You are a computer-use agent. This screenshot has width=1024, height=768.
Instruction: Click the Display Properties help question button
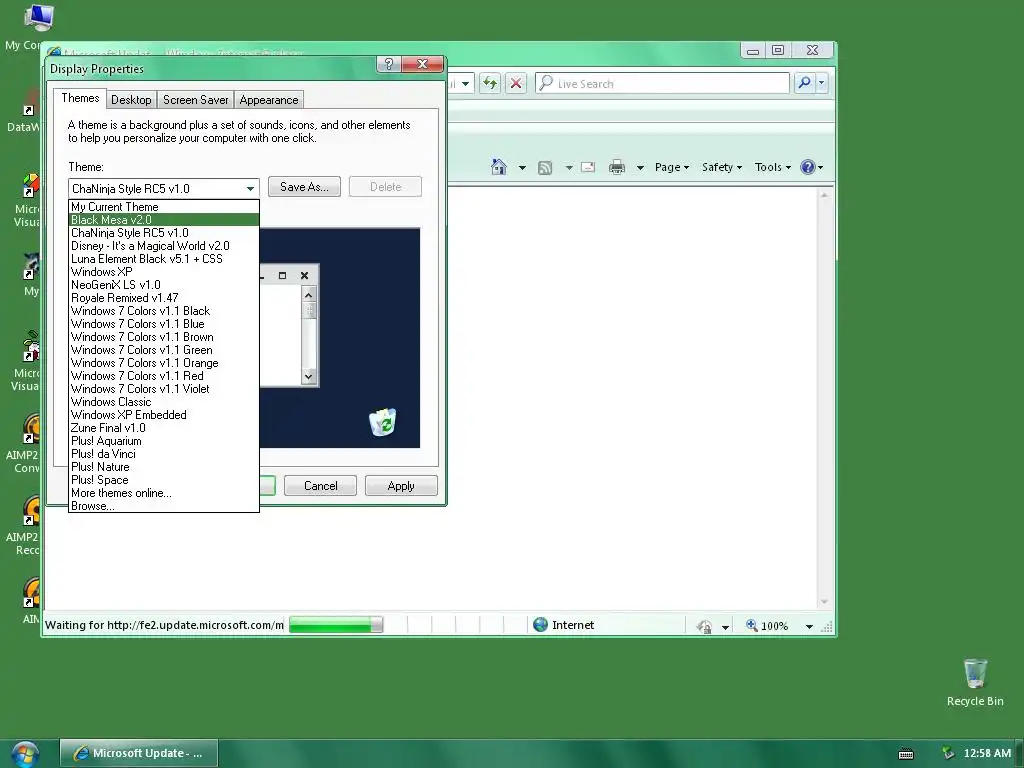[x=389, y=64]
